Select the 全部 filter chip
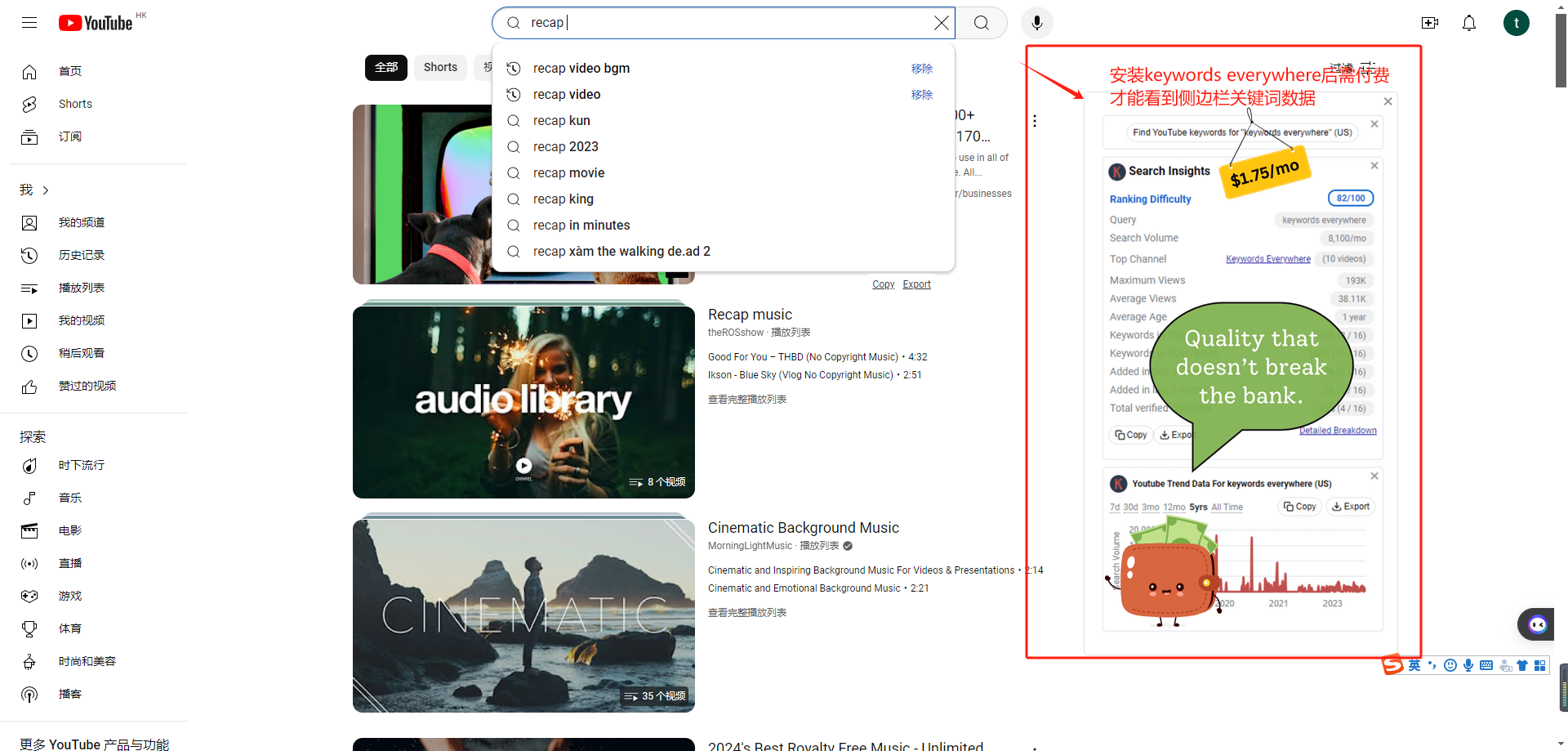The width and height of the screenshot is (1568, 751). [x=385, y=67]
